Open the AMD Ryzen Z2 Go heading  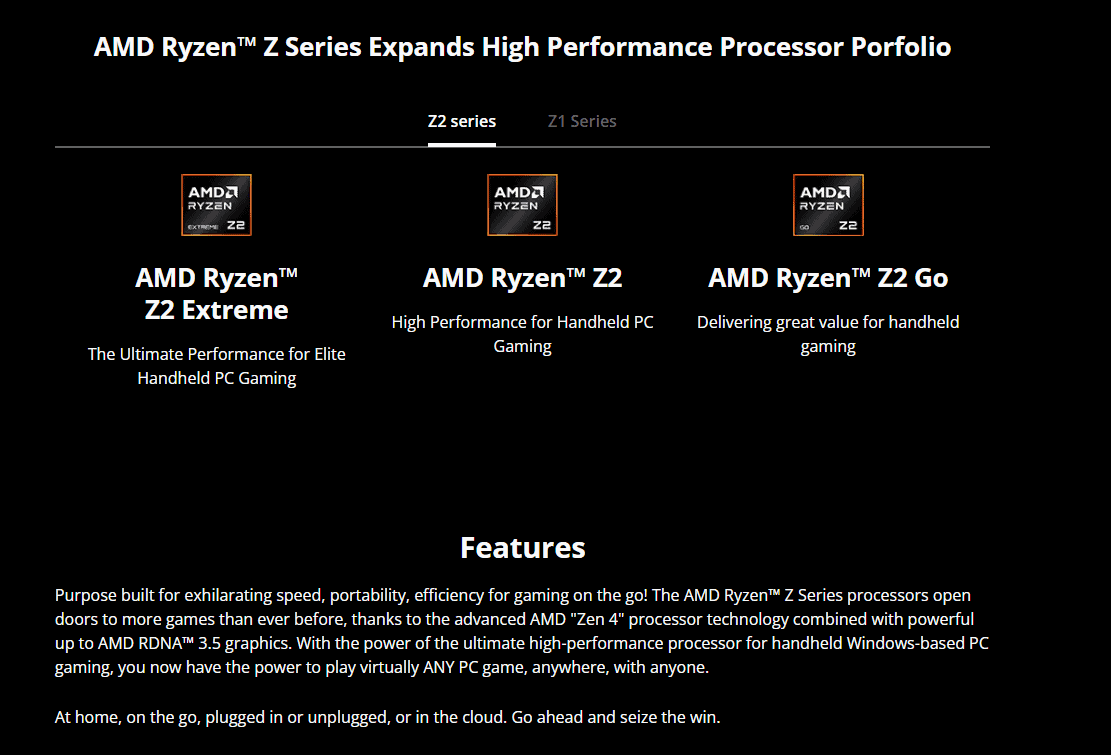[828, 278]
